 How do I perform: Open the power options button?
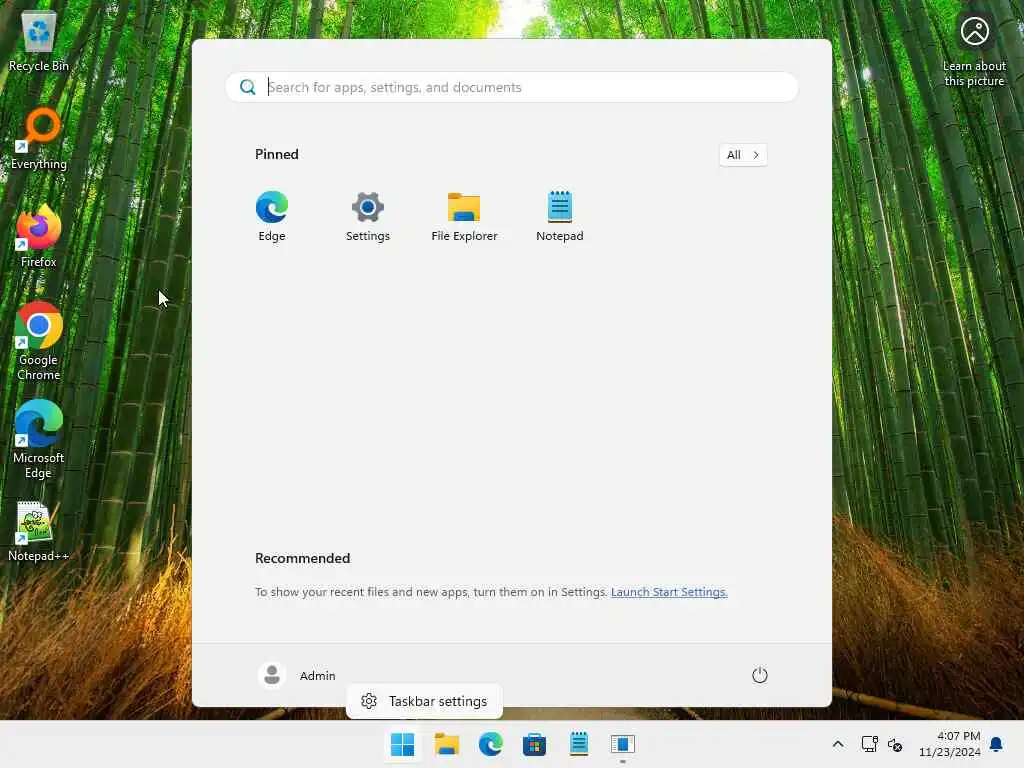[760, 675]
